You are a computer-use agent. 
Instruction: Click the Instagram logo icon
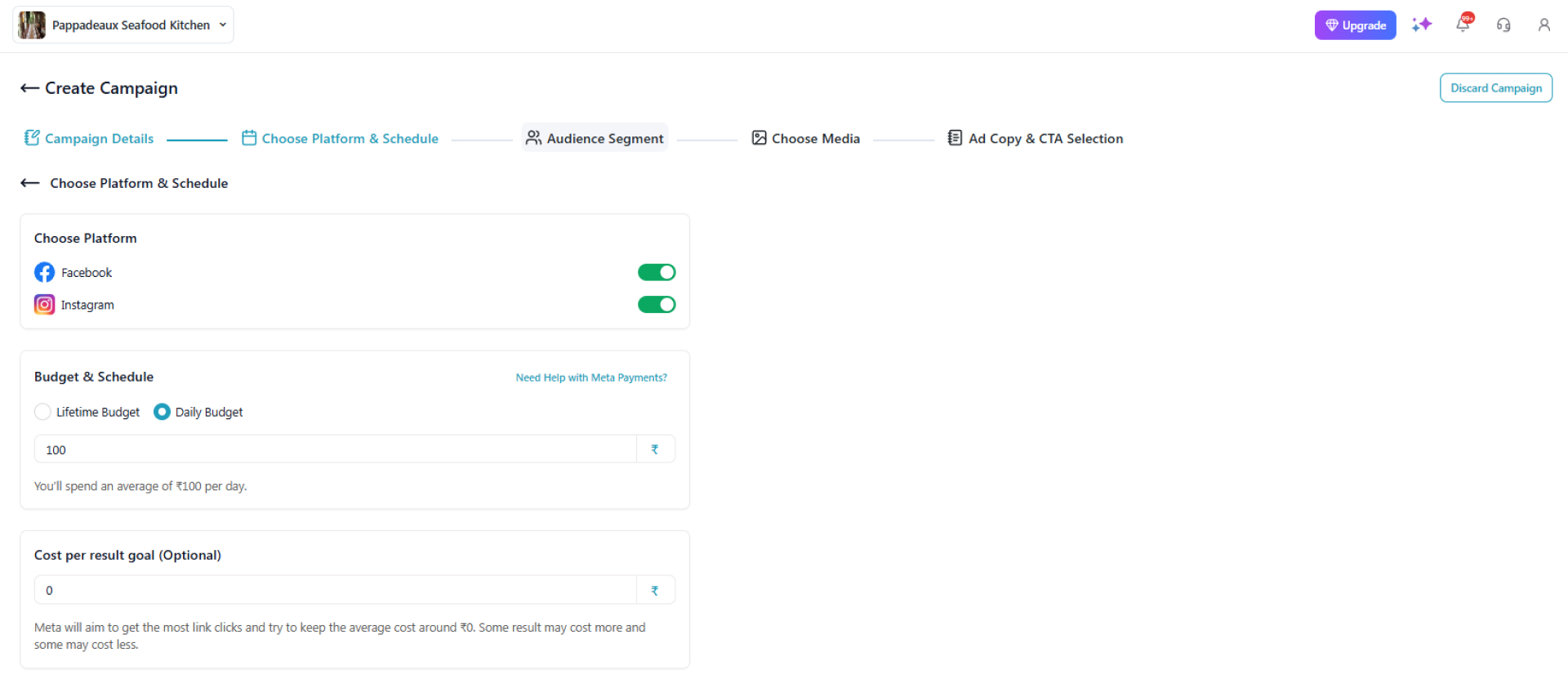[x=44, y=305]
